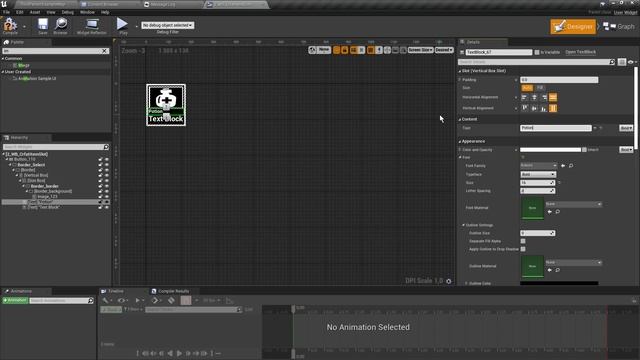Switch to Designer mode
The image size is (640, 360).
click(573, 27)
